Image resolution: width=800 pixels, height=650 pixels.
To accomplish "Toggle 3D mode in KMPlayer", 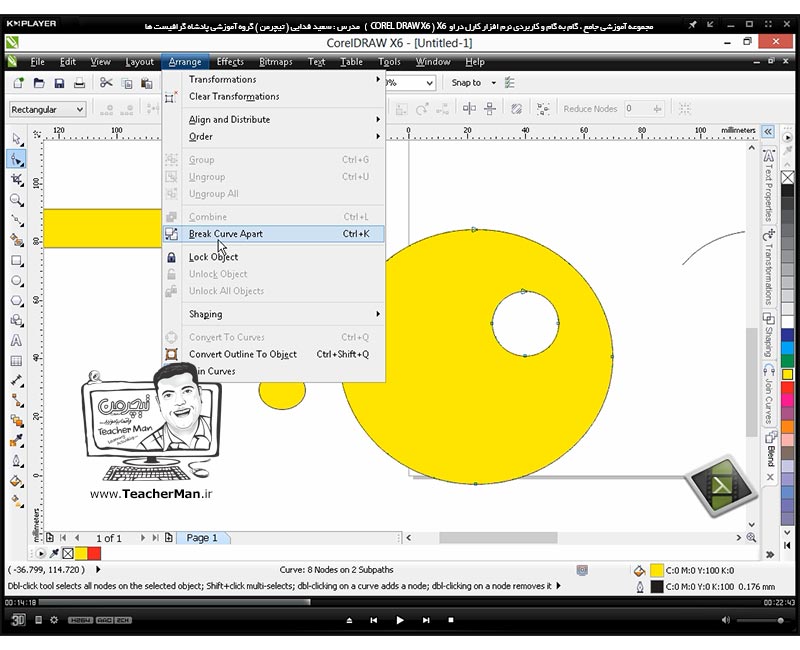I will (x=18, y=620).
